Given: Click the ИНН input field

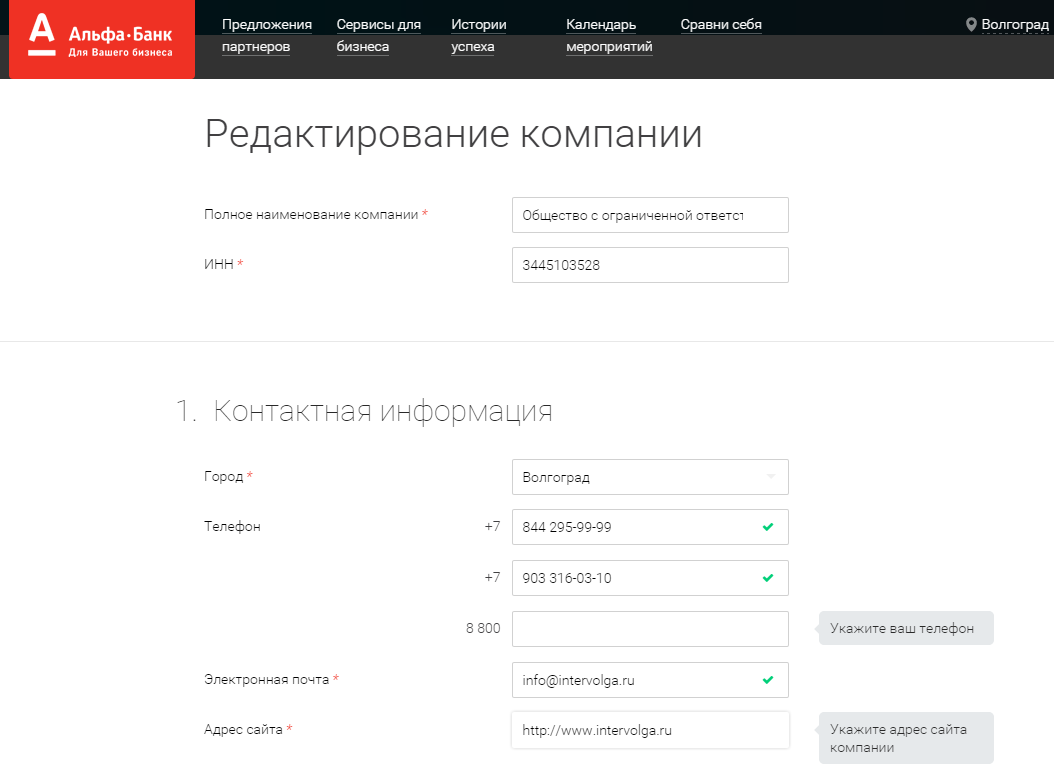Looking at the screenshot, I should 650,265.
